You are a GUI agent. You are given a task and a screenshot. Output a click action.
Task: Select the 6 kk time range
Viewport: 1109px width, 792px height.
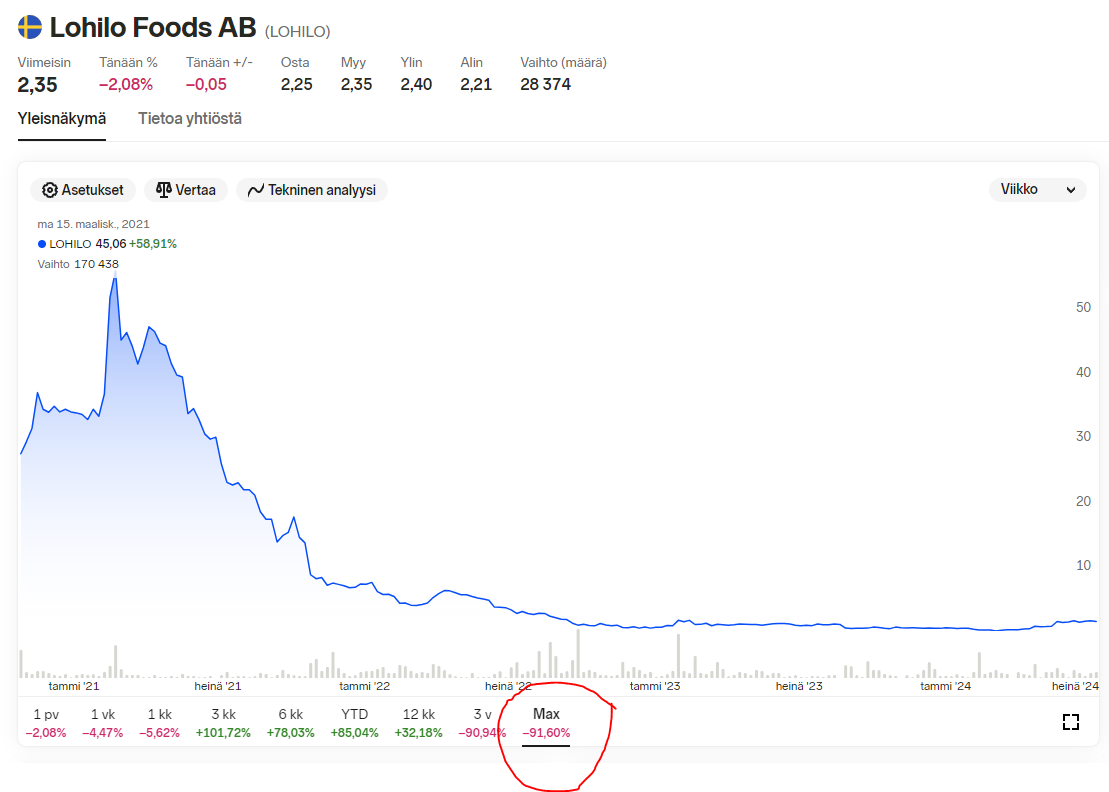pyautogui.click(x=291, y=723)
